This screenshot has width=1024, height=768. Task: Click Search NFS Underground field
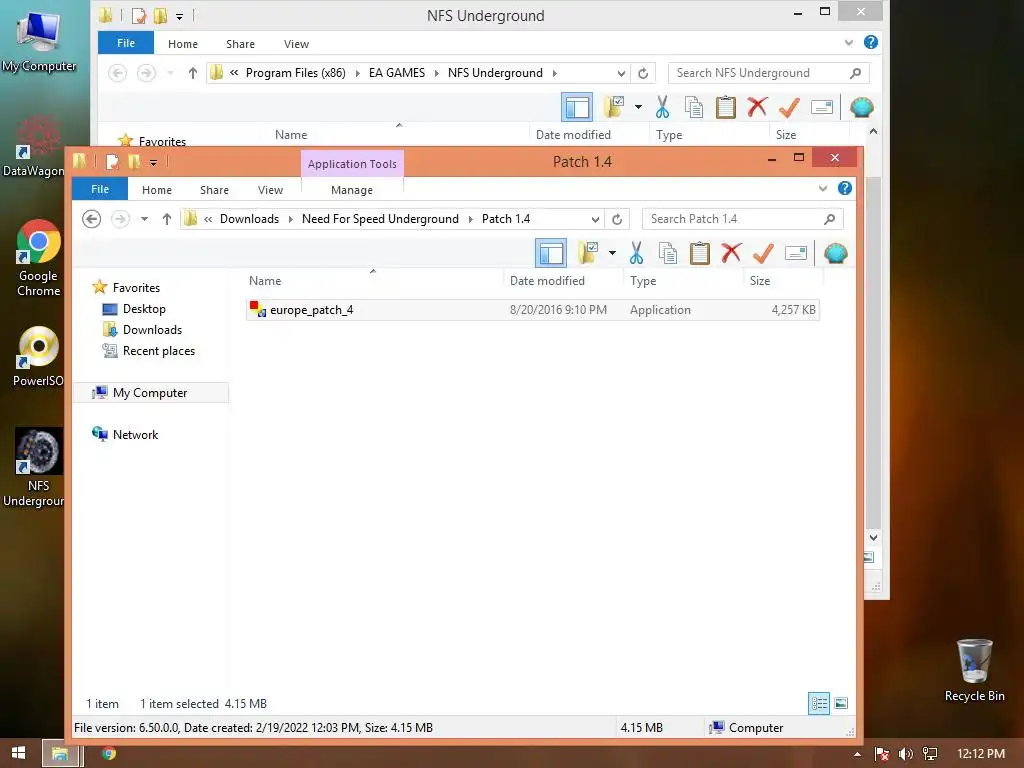point(769,72)
